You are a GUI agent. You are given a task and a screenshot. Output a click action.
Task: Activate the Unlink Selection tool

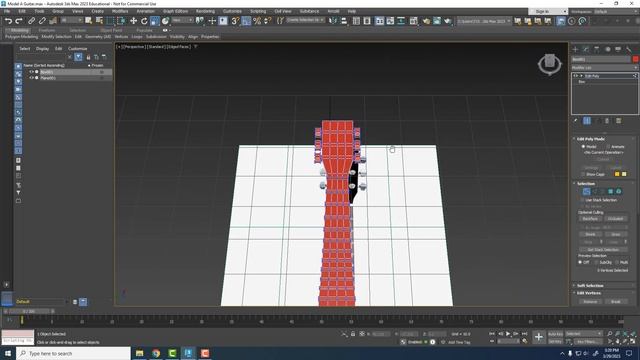[42, 21]
